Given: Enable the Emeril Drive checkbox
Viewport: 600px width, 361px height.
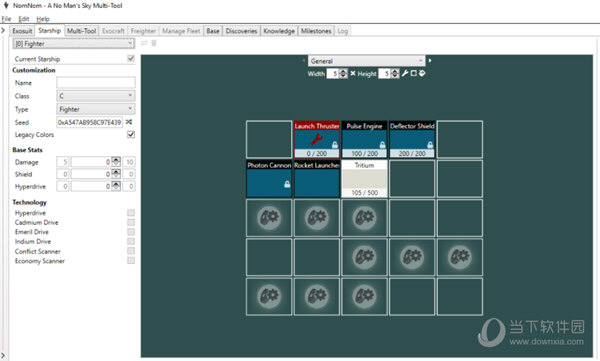Looking at the screenshot, I should (x=131, y=232).
